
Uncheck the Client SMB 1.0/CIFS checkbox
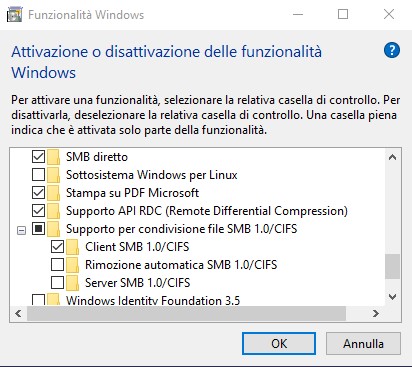57,246
